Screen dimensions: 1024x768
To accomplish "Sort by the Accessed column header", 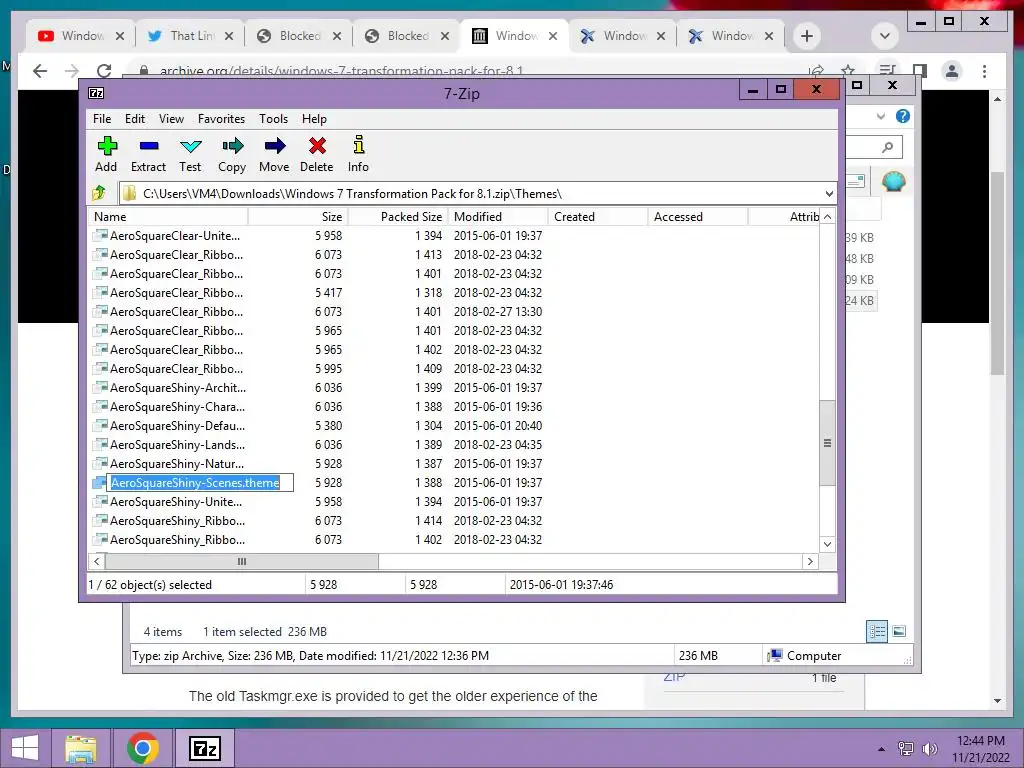I will [x=697, y=217].
